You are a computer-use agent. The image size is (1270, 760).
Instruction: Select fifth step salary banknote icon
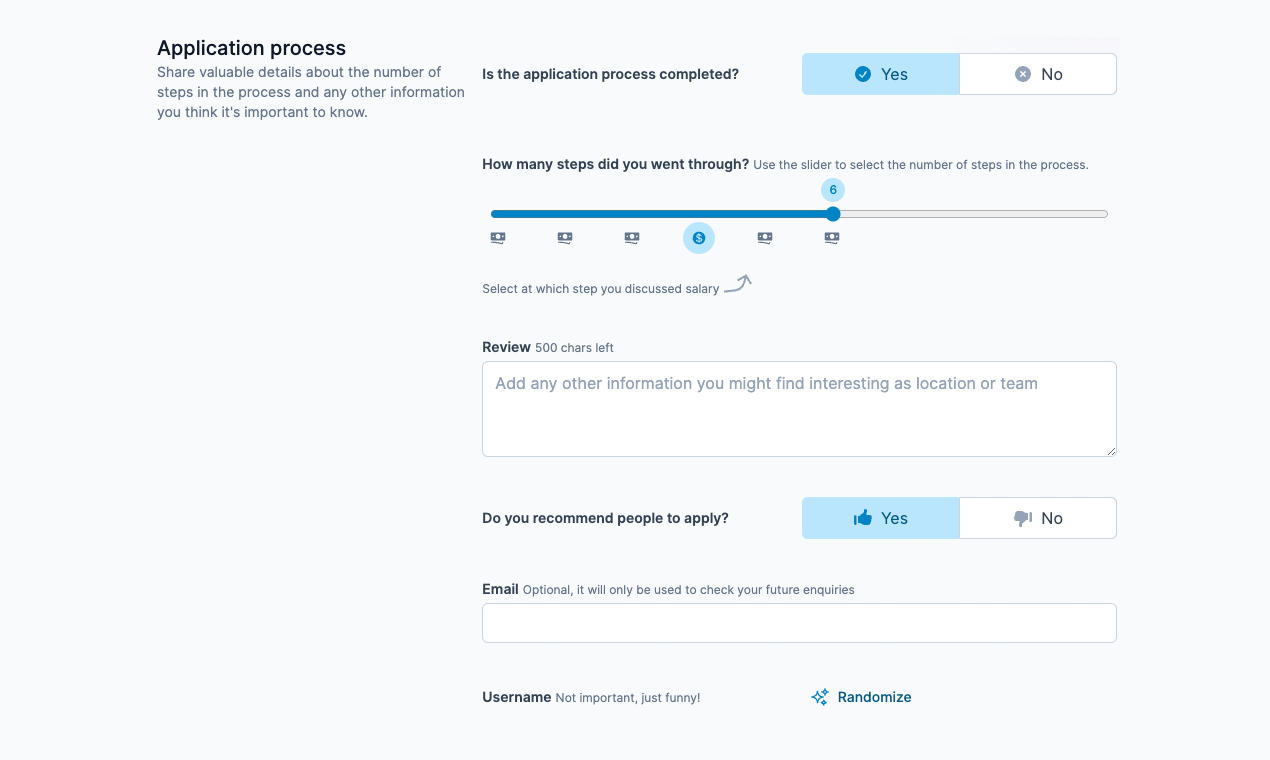tap(765, 238)
